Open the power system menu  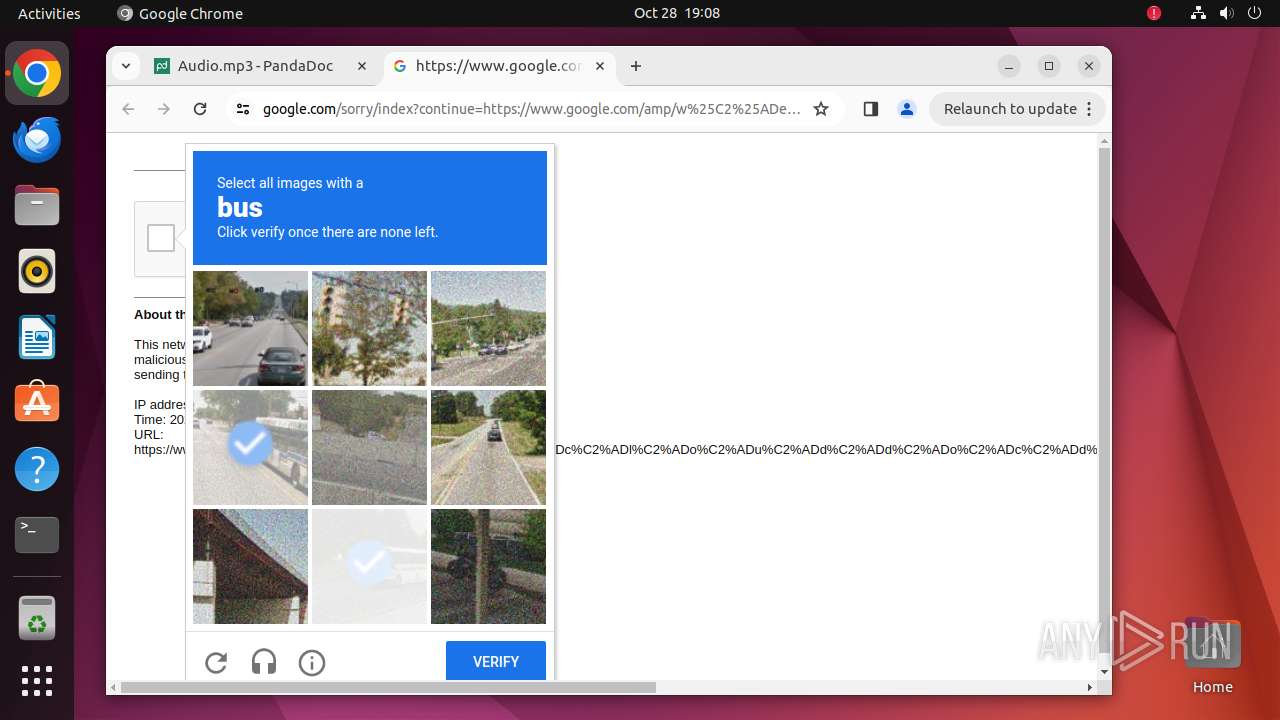click(1254, 13)
